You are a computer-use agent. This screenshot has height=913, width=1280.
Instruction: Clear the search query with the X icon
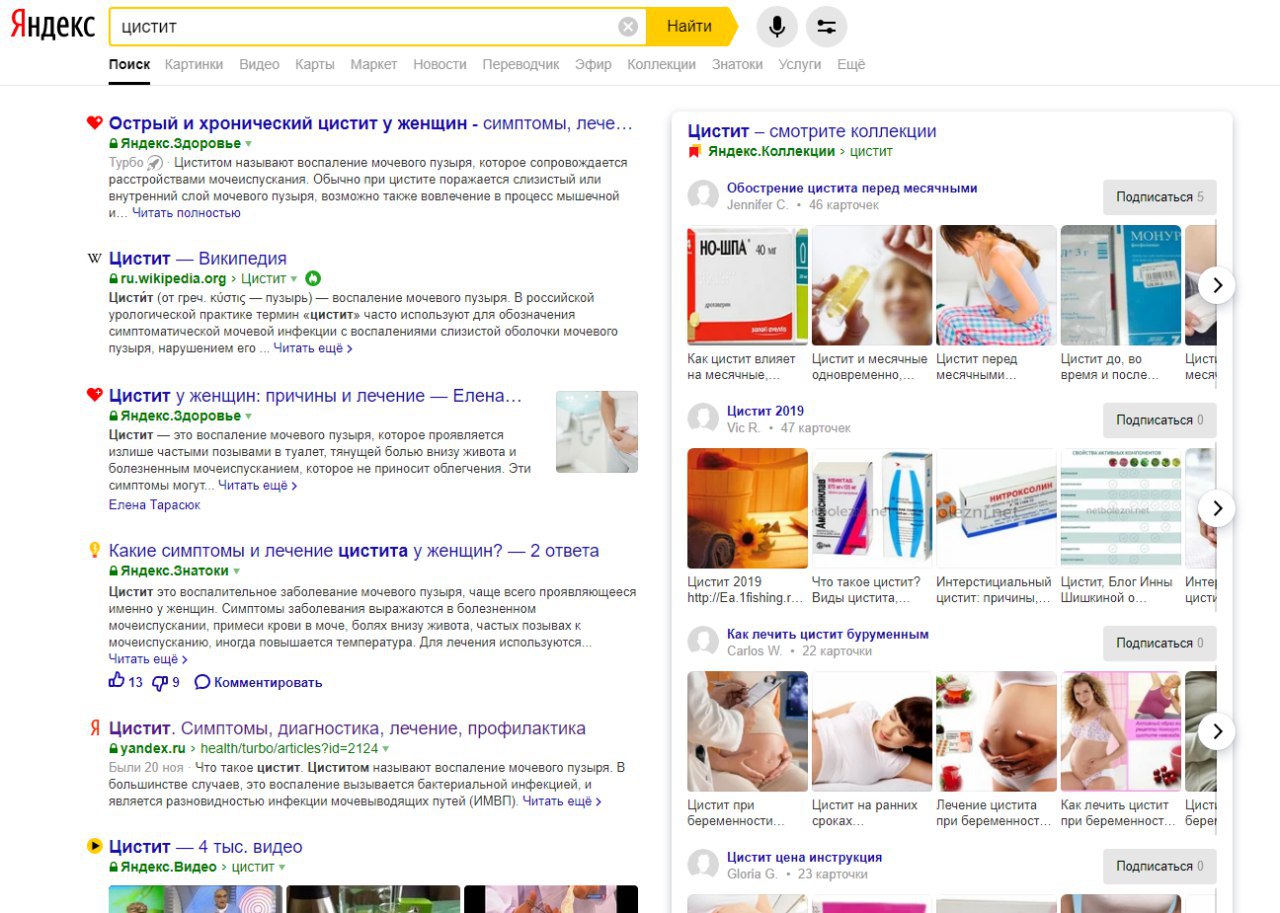[628, 27]
